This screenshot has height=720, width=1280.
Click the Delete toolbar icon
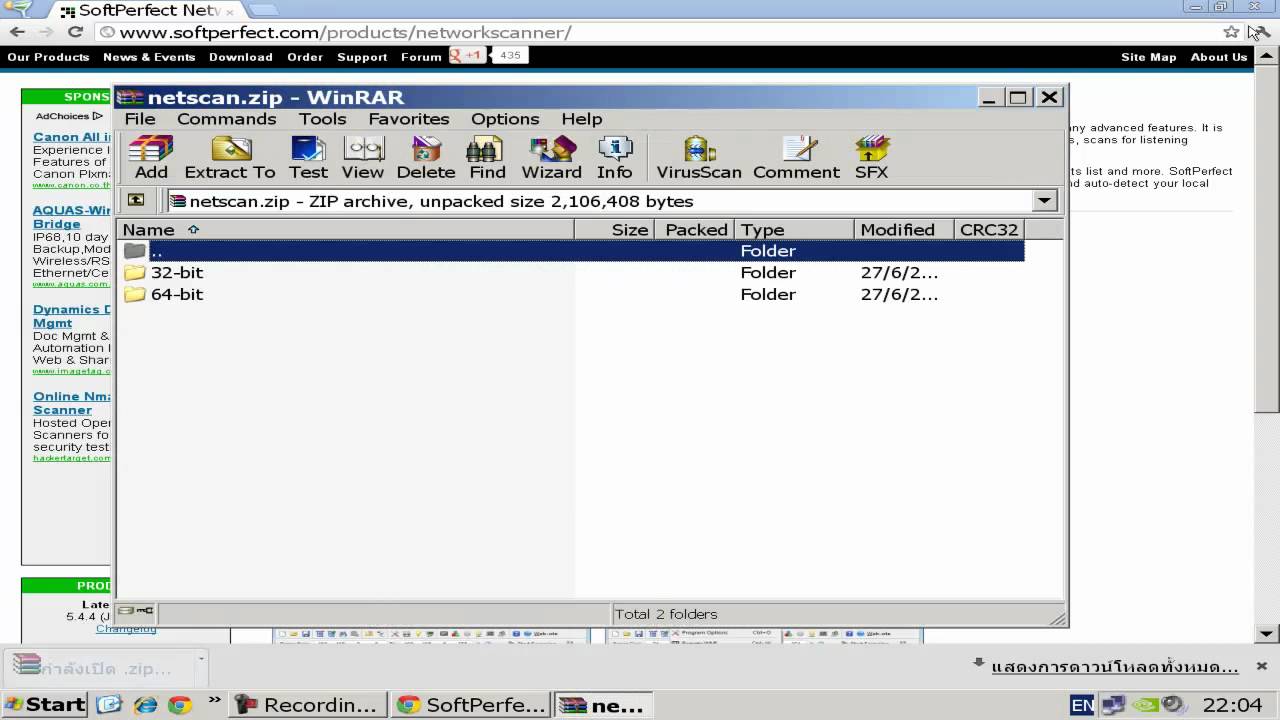pyautogui.click(x=425, y=157)
